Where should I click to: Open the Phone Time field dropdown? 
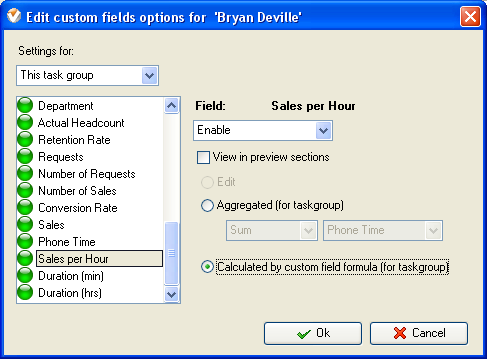pos(383,230)
